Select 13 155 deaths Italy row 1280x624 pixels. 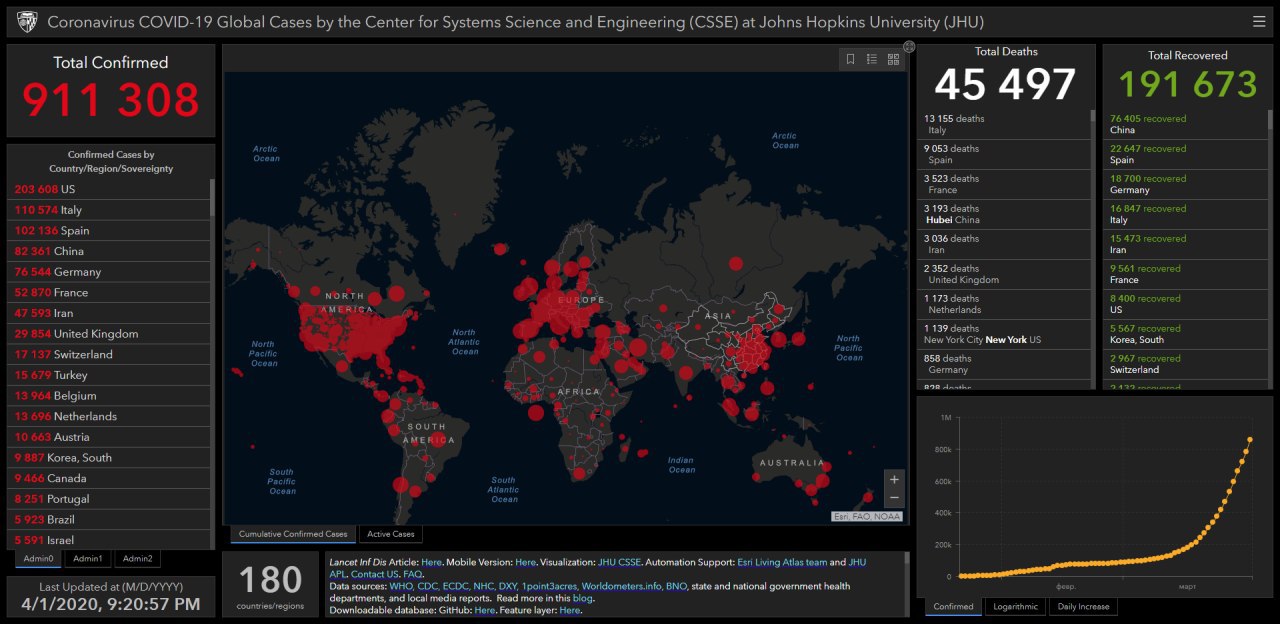(1004, 124)
